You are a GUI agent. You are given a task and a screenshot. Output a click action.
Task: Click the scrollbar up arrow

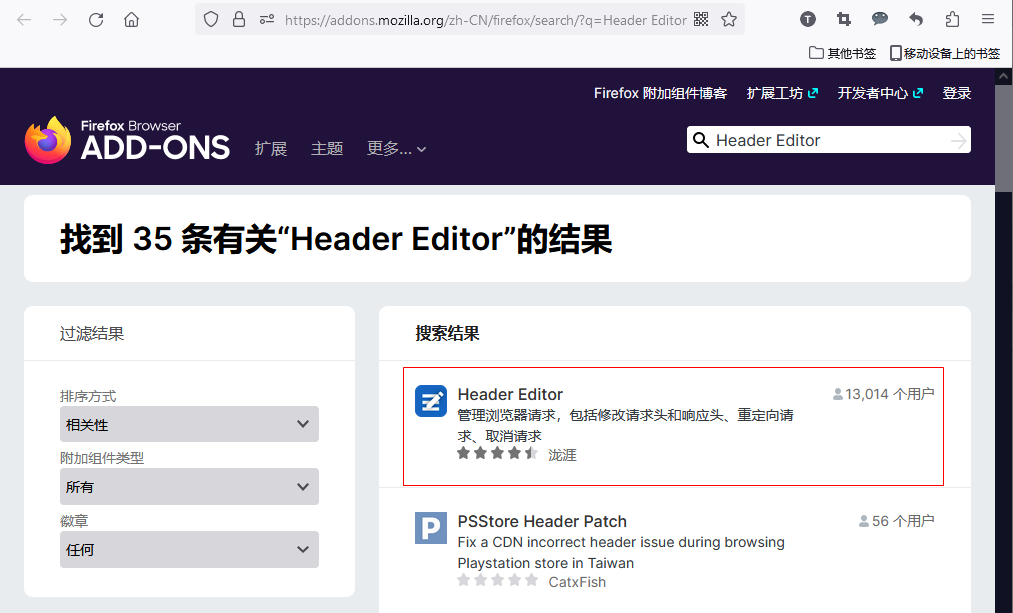(1003, 76)
